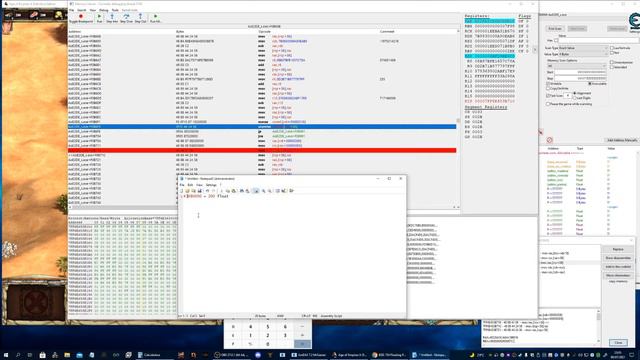Open Search menu in Memory Viewer
The width and height of the screenshot is (640, 360).
82,10
